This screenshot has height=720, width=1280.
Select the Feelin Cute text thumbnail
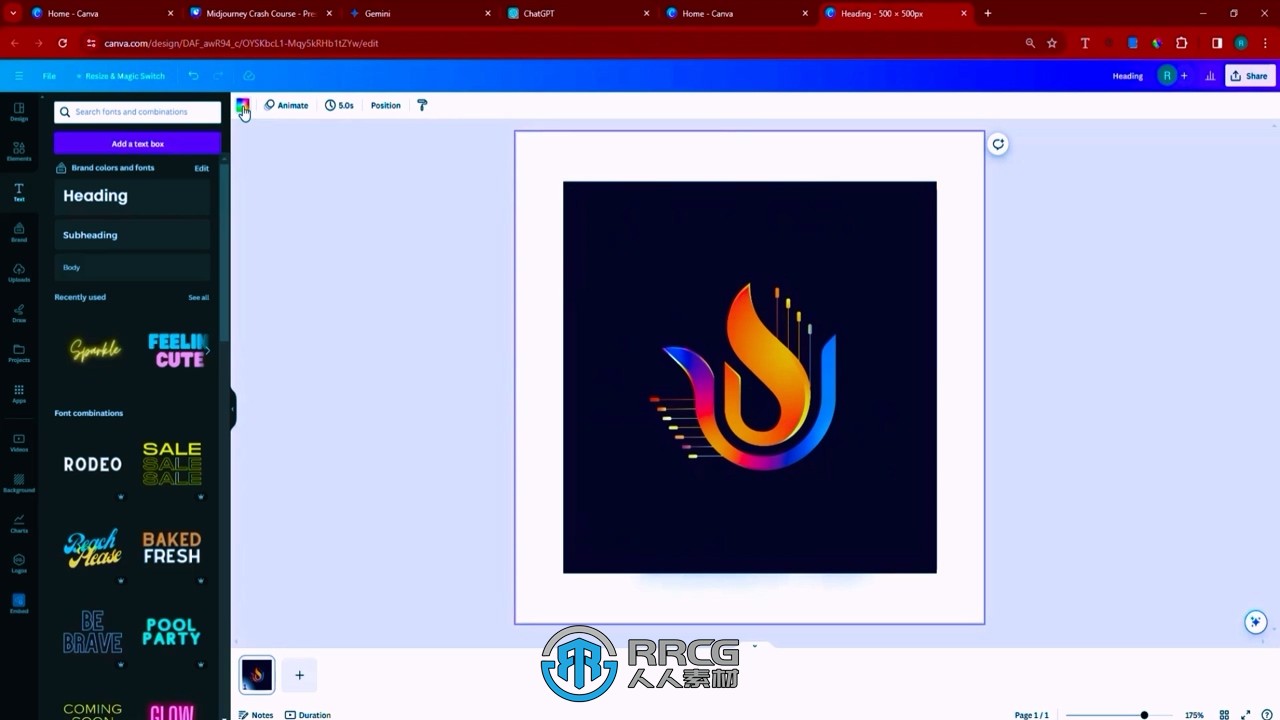[176, 350]
